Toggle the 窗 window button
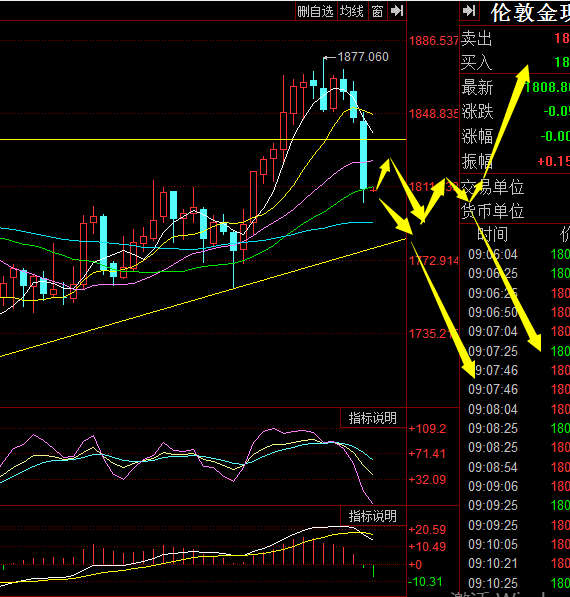570x597 pixels. point(377,11)
